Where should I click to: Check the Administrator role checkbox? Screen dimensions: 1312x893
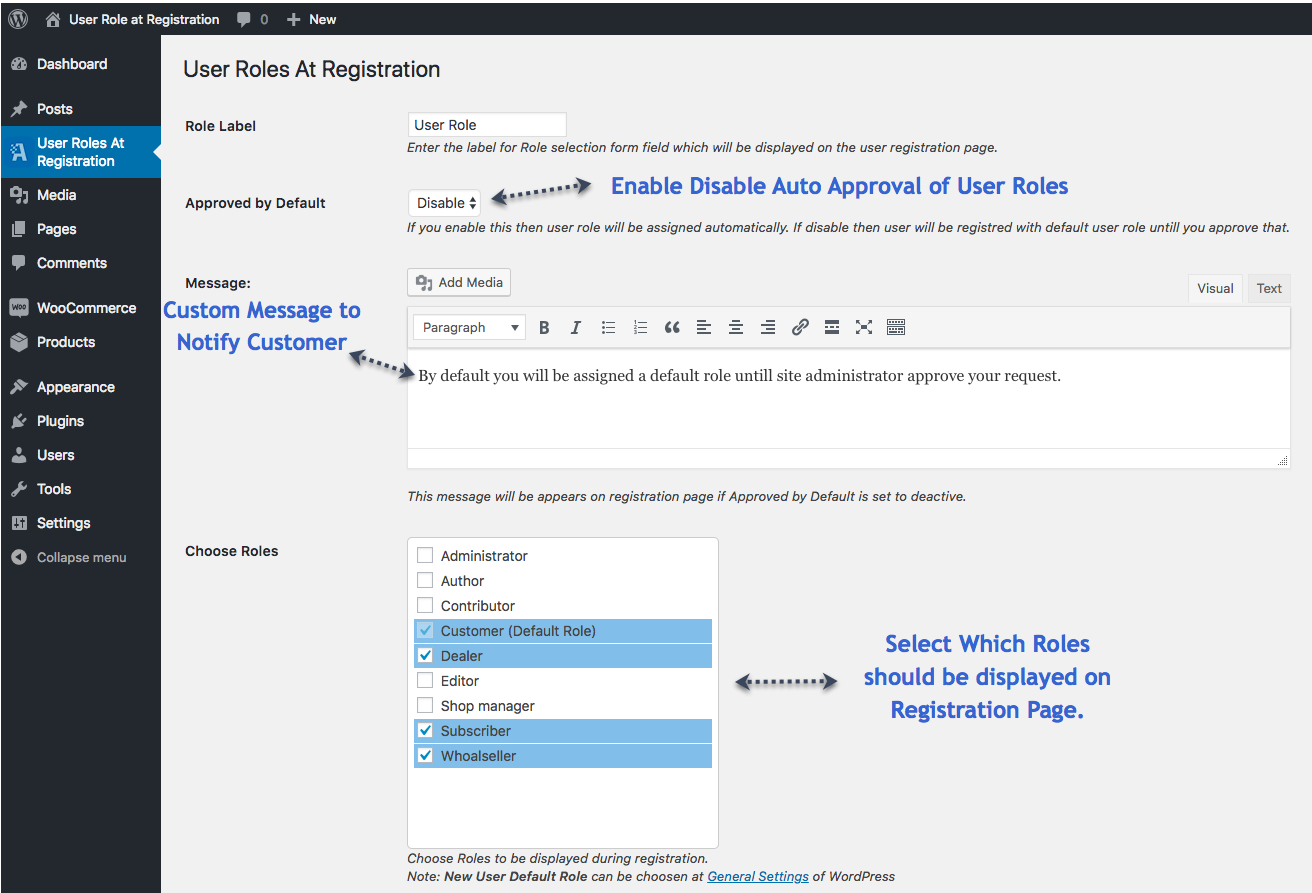click(x=425, y=556)
